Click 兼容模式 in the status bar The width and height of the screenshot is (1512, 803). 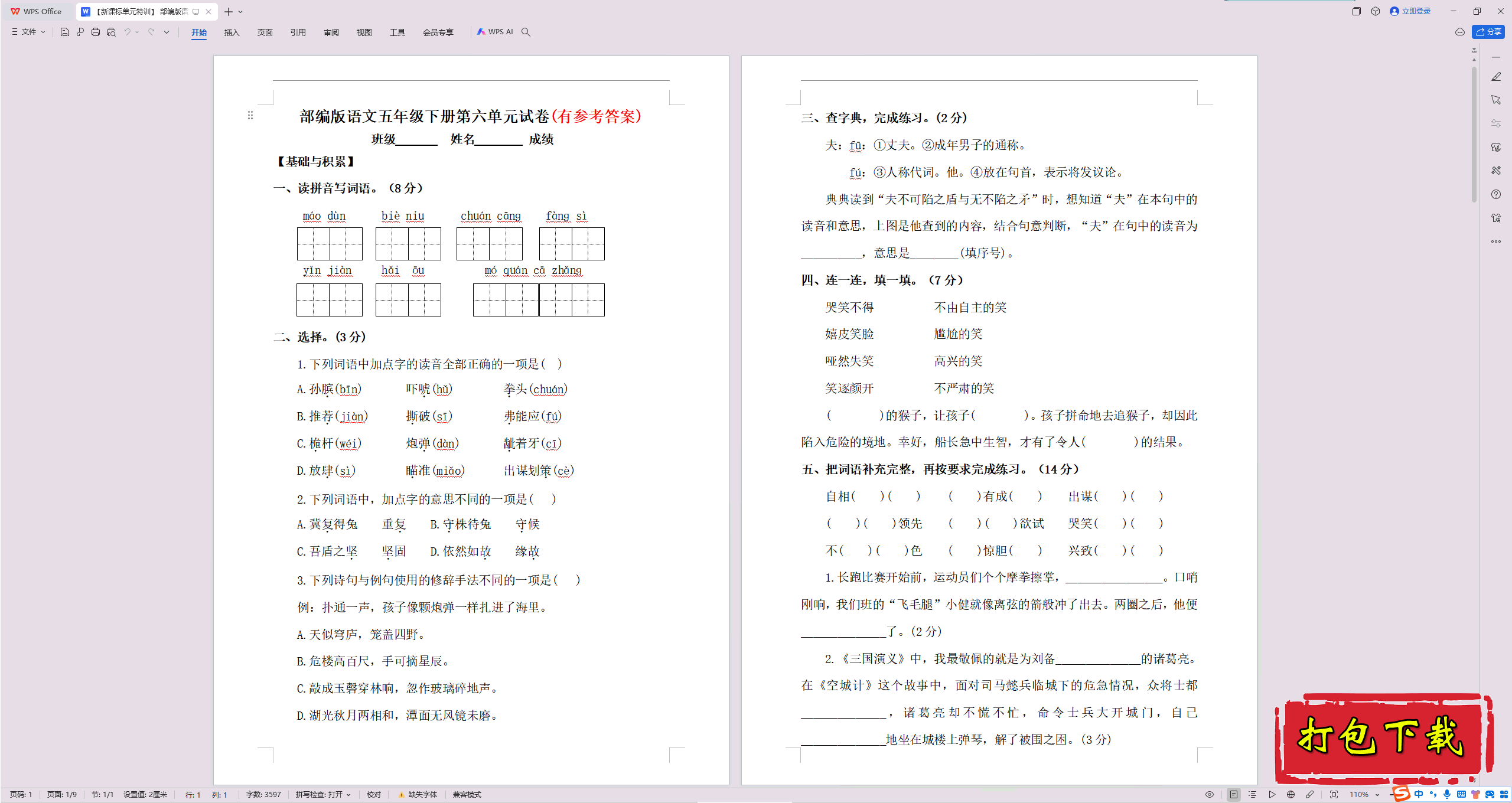click(x=467, y=795)
